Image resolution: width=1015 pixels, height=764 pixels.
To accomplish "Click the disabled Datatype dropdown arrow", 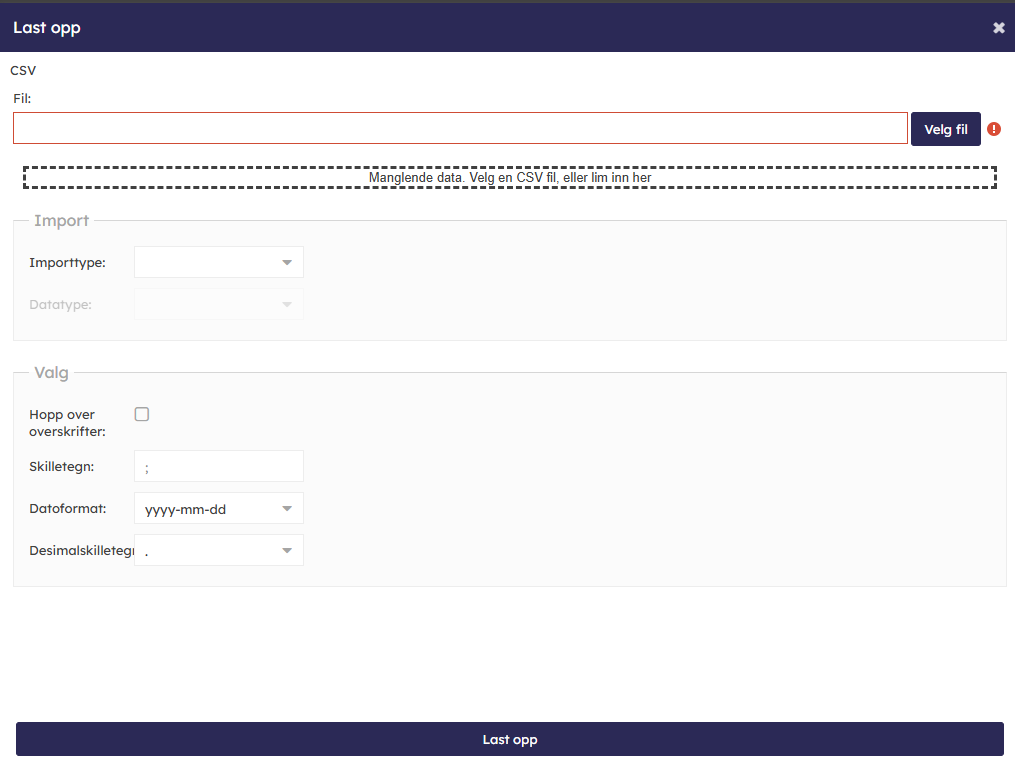I will (x=287, y=305).
